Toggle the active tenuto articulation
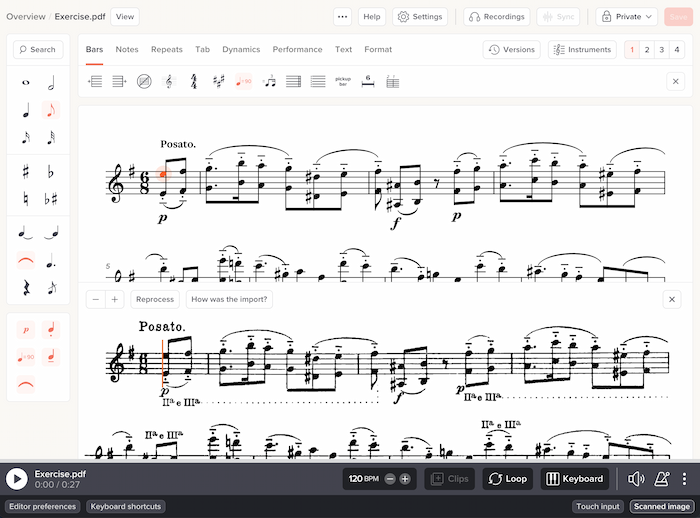The height and width of the screenshot is (518, 700). (x=51, y=357)
